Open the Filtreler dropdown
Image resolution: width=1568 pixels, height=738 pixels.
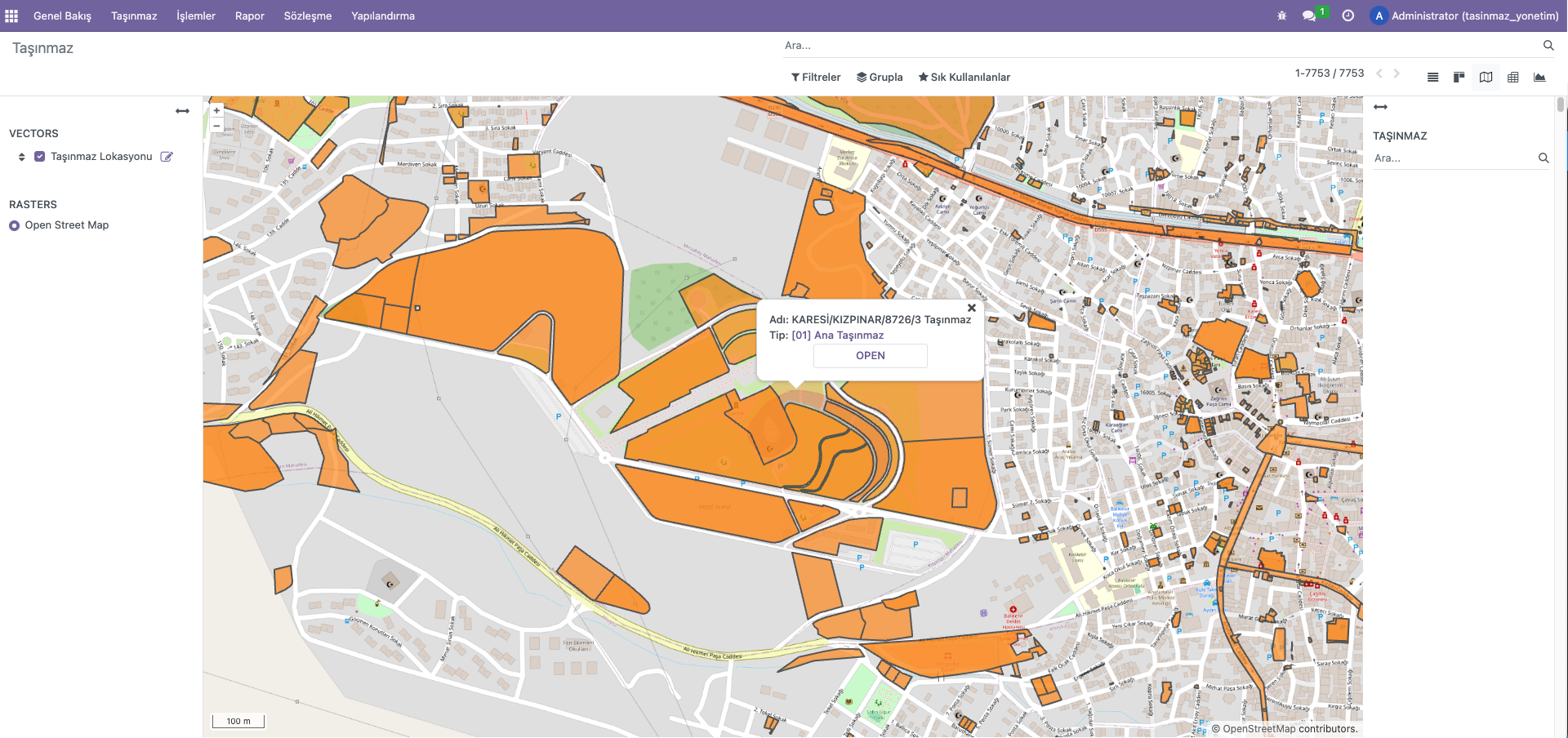pos(815,77)
